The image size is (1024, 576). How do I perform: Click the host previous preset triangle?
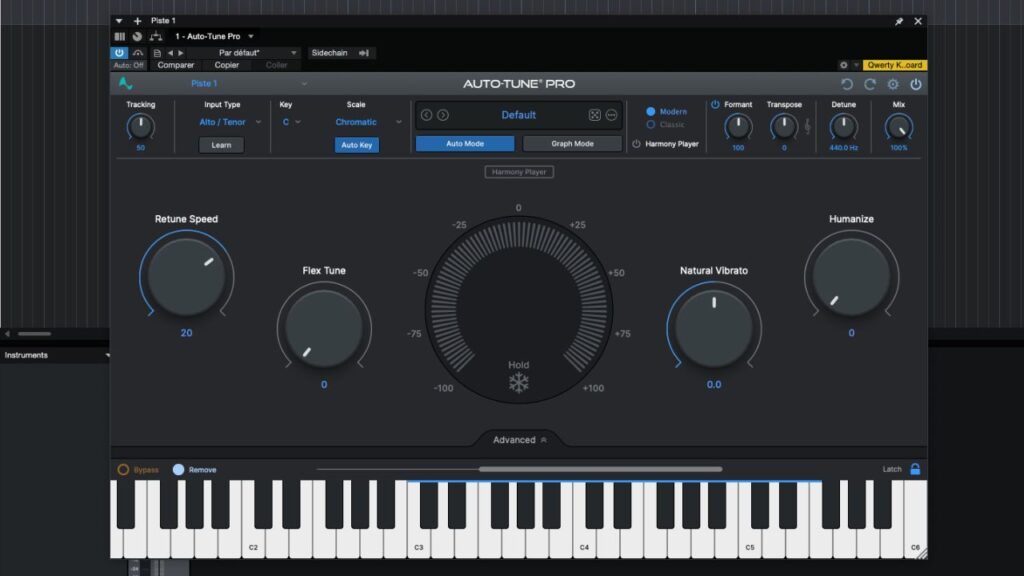pos(170,53)
